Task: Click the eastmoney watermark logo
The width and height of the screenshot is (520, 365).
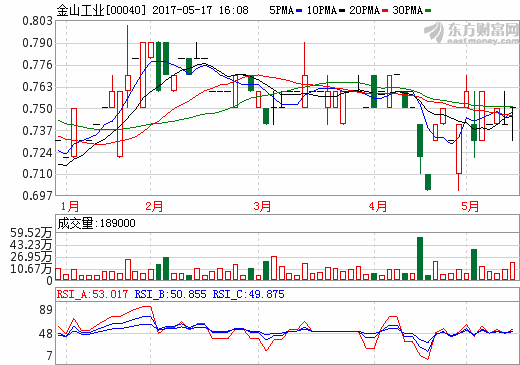Action: [x=472, y=32]
